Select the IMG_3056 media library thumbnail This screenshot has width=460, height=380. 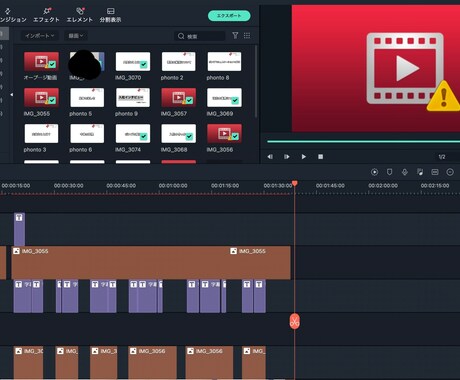(224, 133)
